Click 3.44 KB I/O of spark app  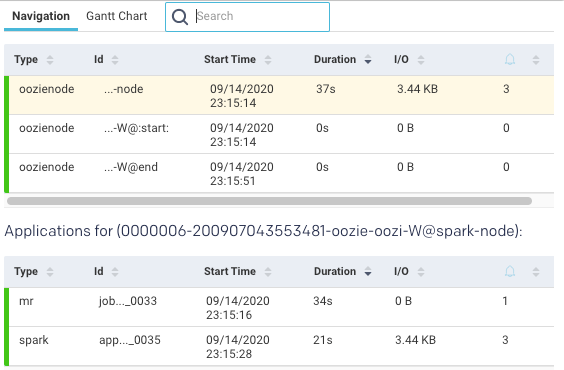[415, 340]
